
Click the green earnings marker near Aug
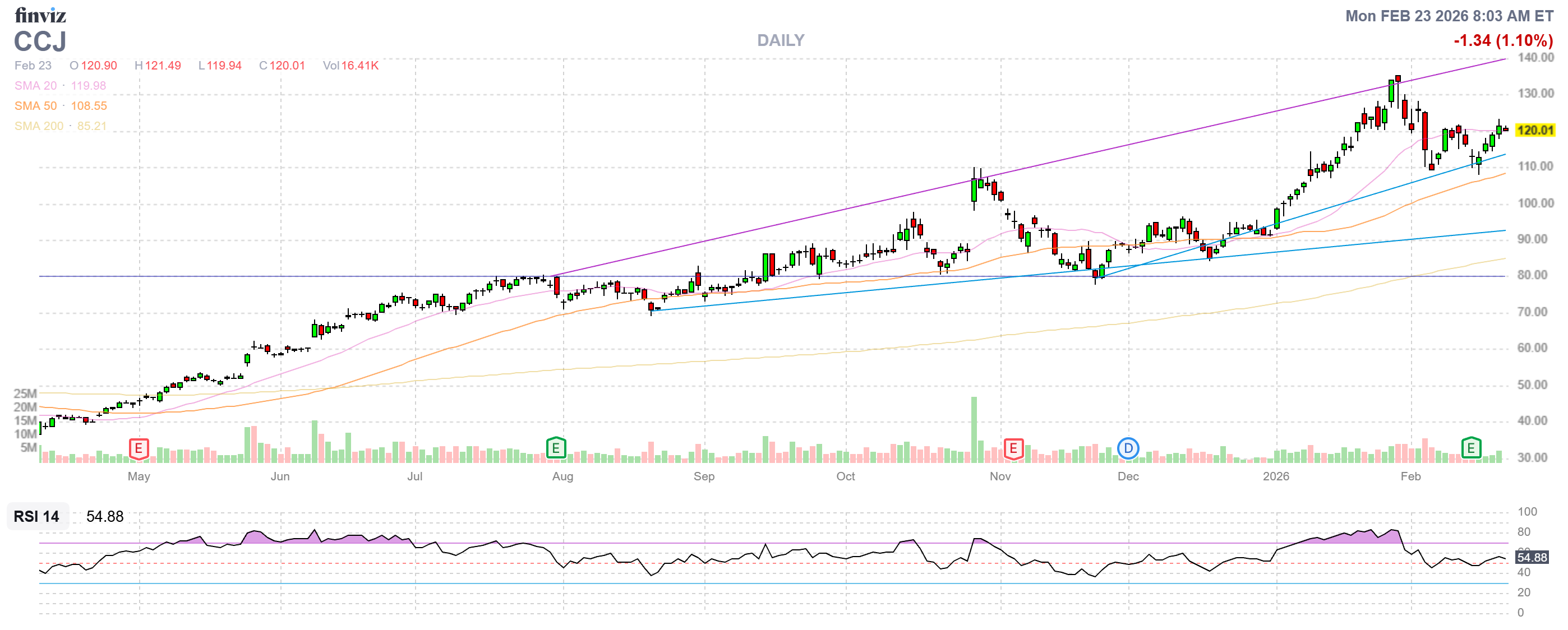click(556, 448)
